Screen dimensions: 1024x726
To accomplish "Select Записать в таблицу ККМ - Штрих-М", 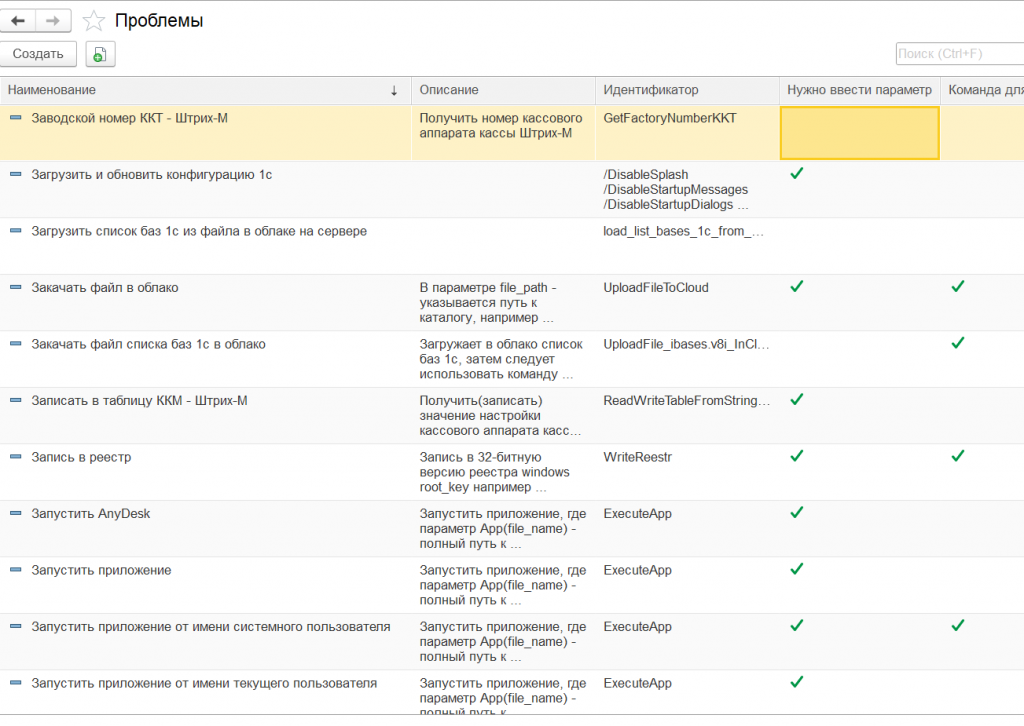I will [139, 401].
